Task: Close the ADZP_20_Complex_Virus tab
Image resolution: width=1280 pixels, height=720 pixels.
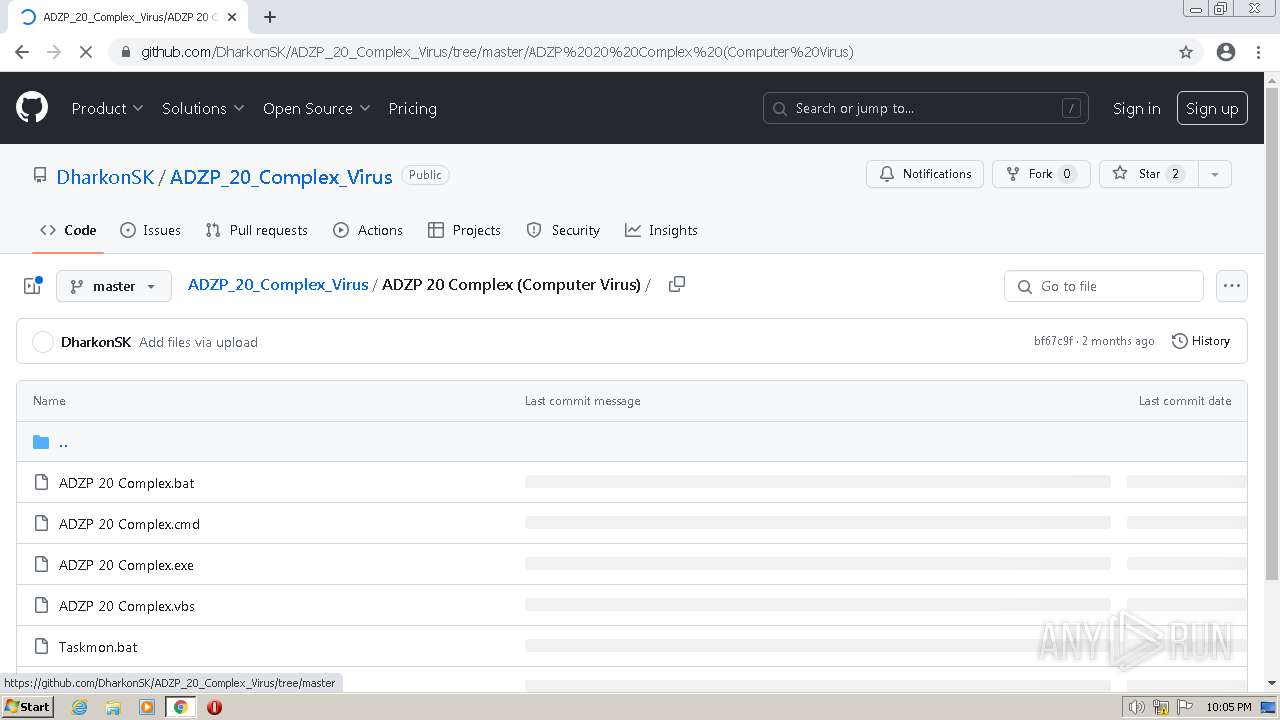Action: click(x=231, y=17)
